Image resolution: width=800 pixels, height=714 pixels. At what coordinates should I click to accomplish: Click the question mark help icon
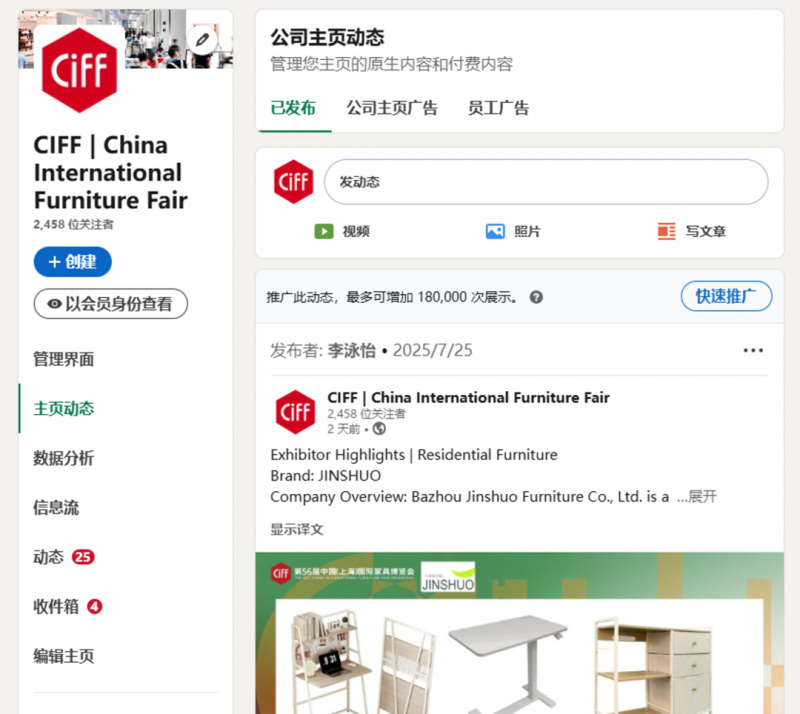point(536,297)
